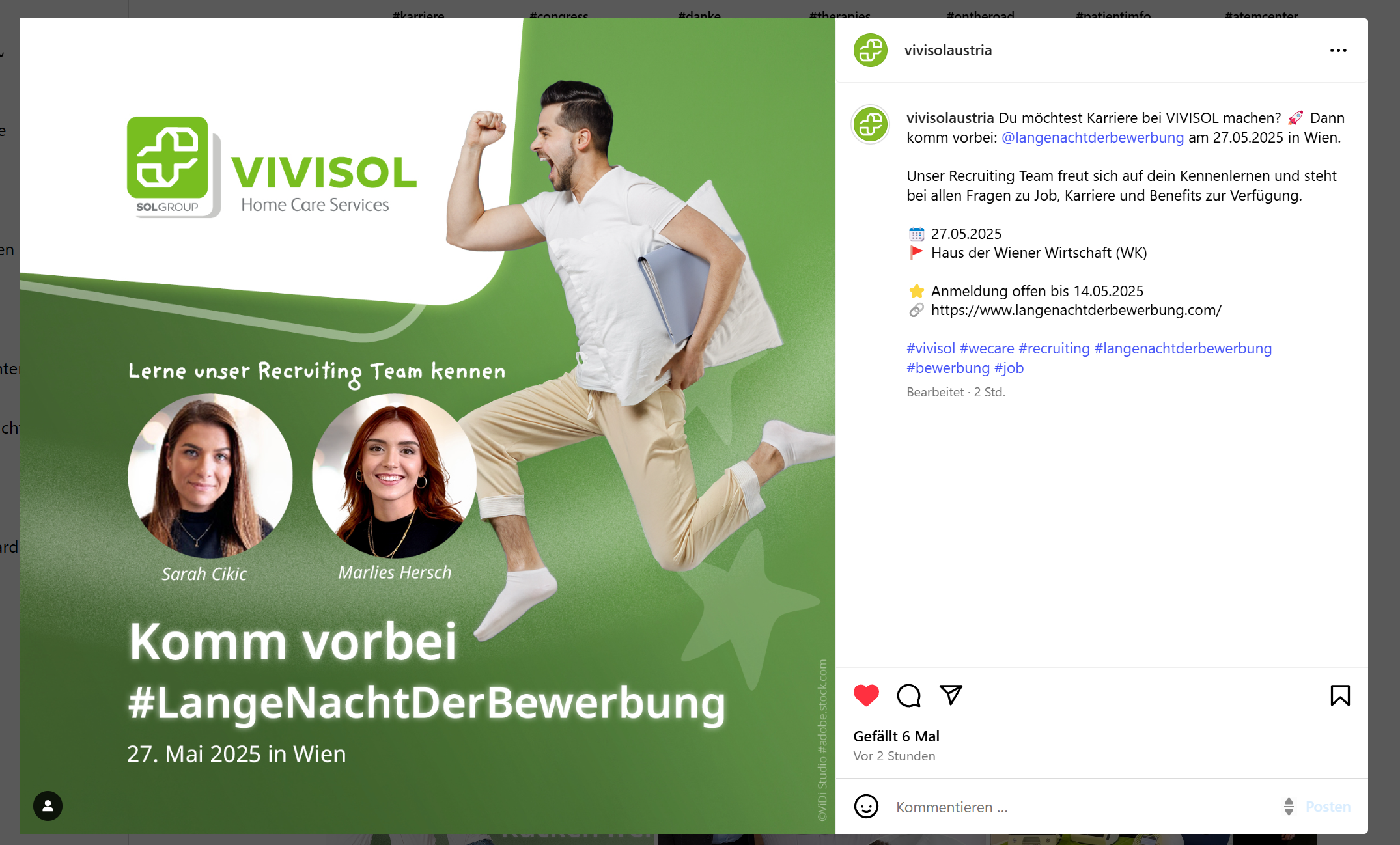The height and width of the screenshot is (845, 1400).
Task: Click 'Haus der Wiener Wirtschaft (WK)' text
Action: [1039, 253]
